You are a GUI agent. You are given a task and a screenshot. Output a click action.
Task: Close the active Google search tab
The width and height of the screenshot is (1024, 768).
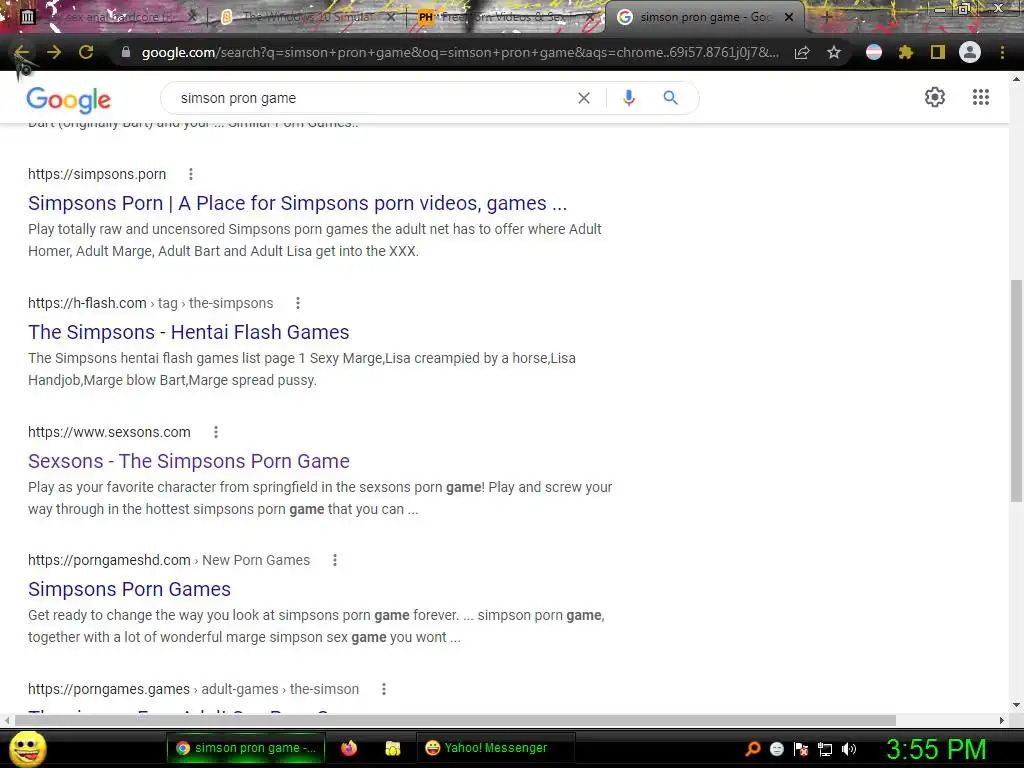(x=789, y=17)
